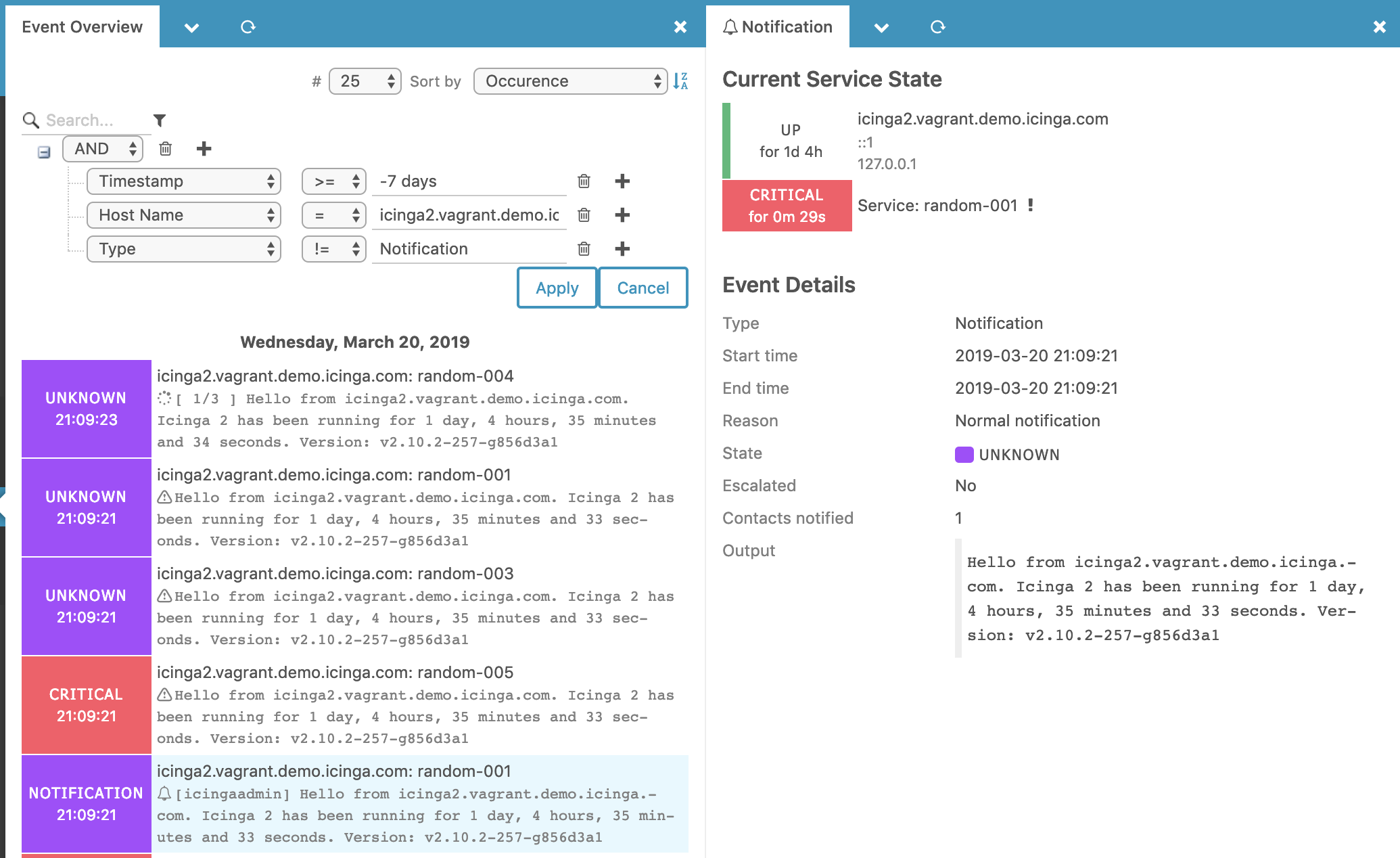This screenshot has width=1400, height=858.
Task: Add a condition below the Timestamp rule
Action: coord(622,181)
